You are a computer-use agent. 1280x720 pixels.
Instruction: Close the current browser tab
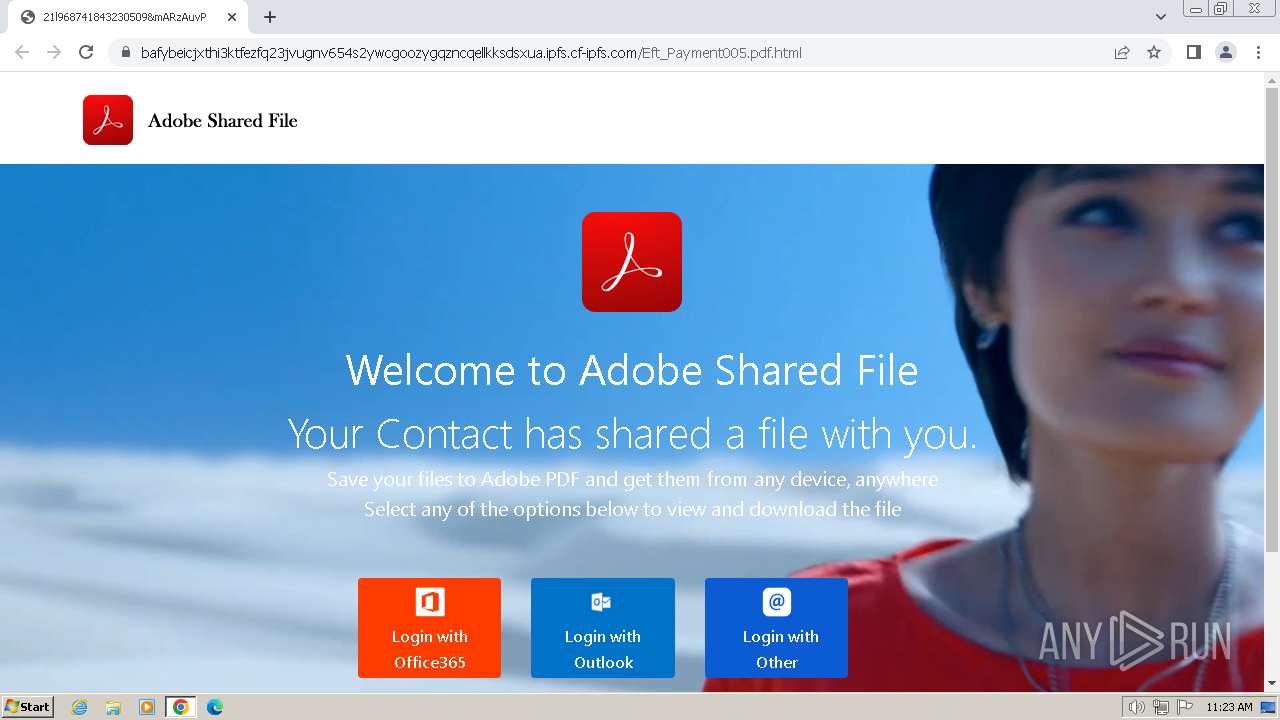(232, 17)
